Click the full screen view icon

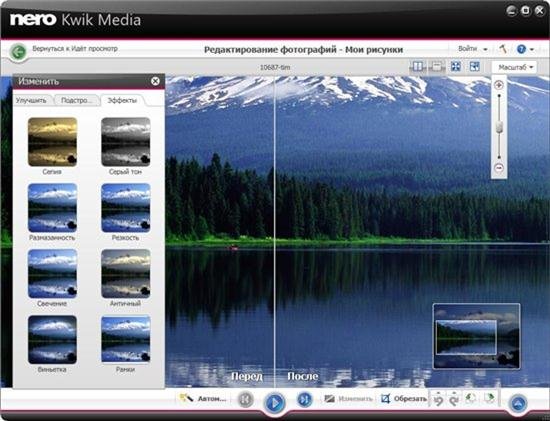pos(474,66)
